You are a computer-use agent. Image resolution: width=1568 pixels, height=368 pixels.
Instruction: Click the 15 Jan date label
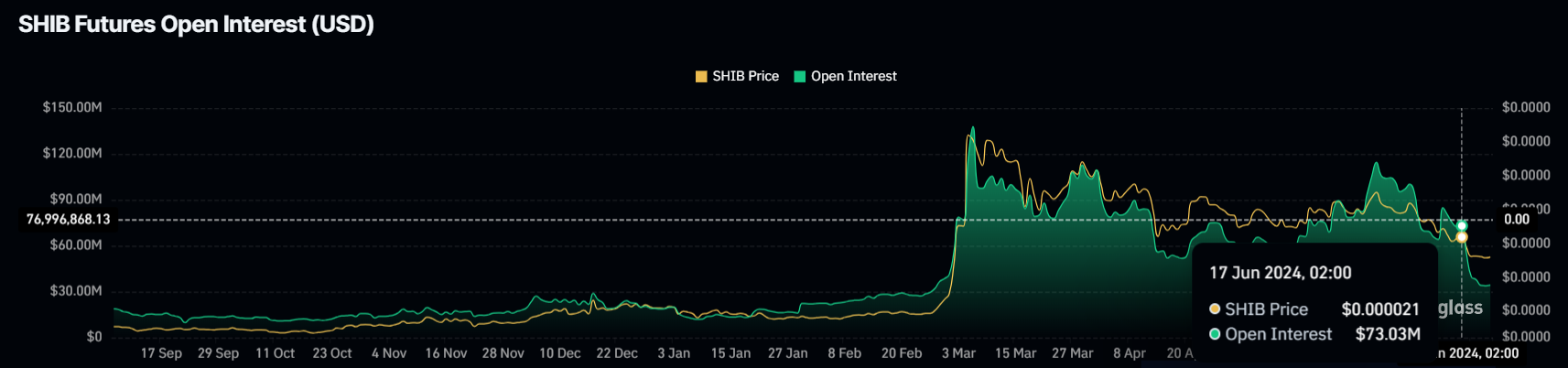(730, 353)
